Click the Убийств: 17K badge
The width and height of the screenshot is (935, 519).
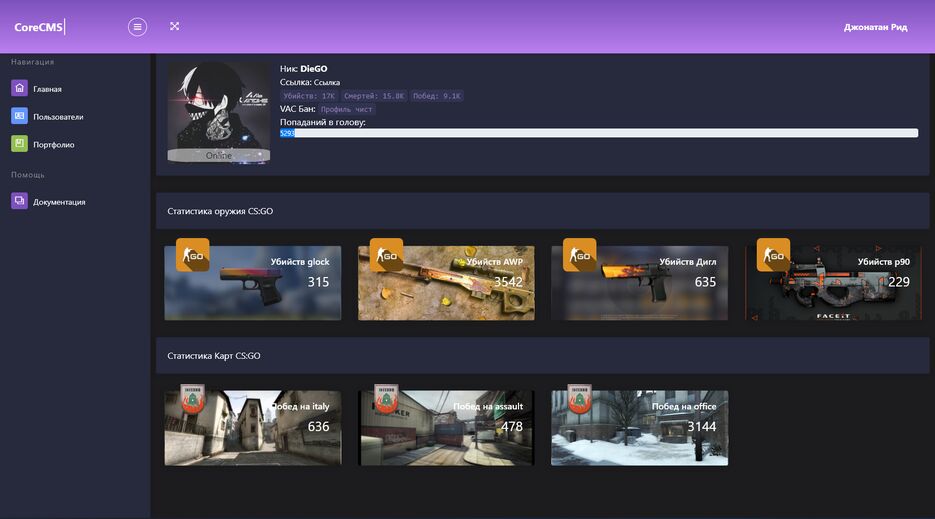[309, 96]
